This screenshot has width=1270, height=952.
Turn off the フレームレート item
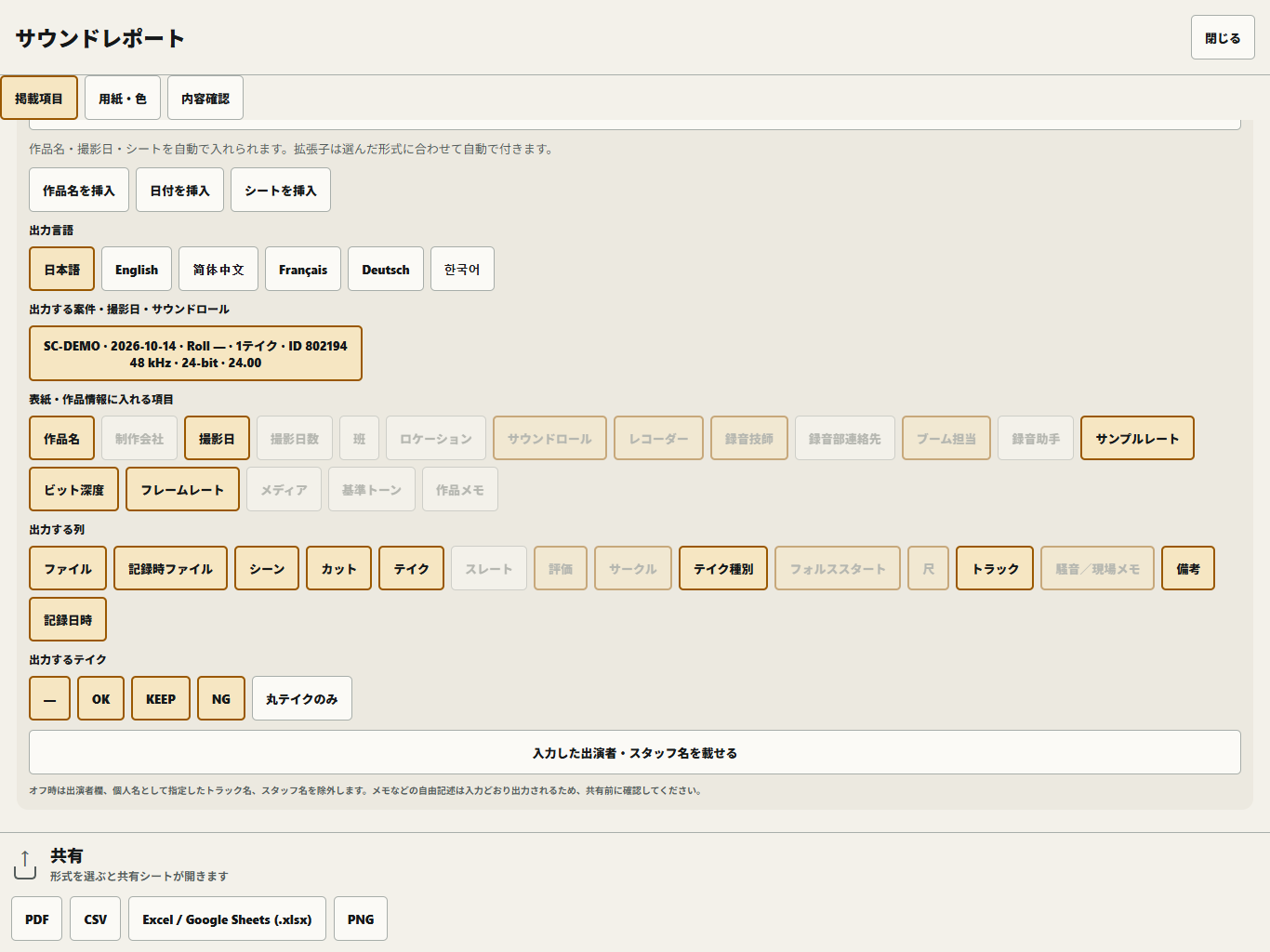point(182,489)
